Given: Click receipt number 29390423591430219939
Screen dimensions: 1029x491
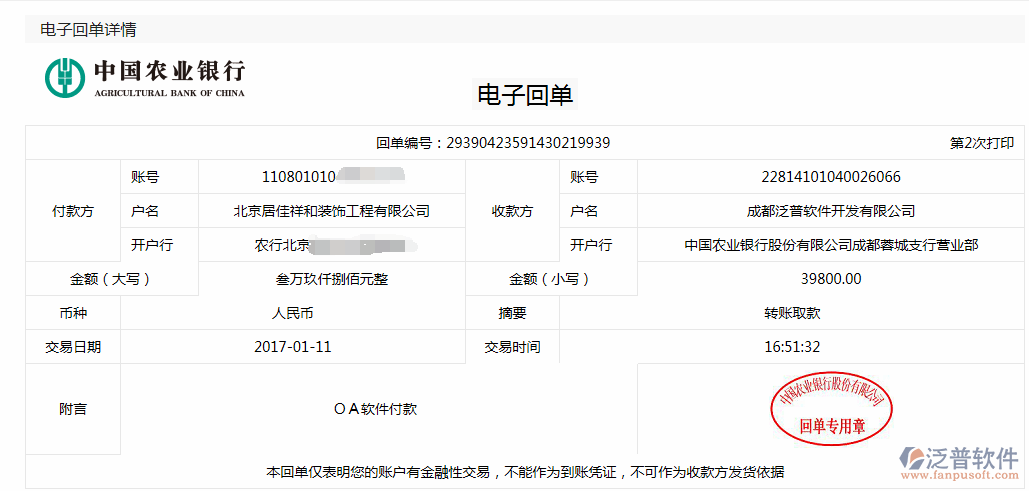Looking at the screenshot, I should [528, 142].
